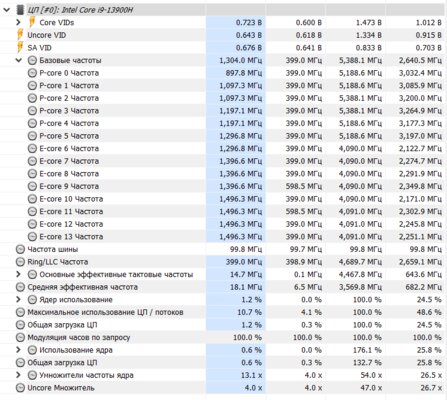The height and width of the screenshot is (400, 447).
Task: Expand the Умножители частоты ядра group
Action: [19, 375]
